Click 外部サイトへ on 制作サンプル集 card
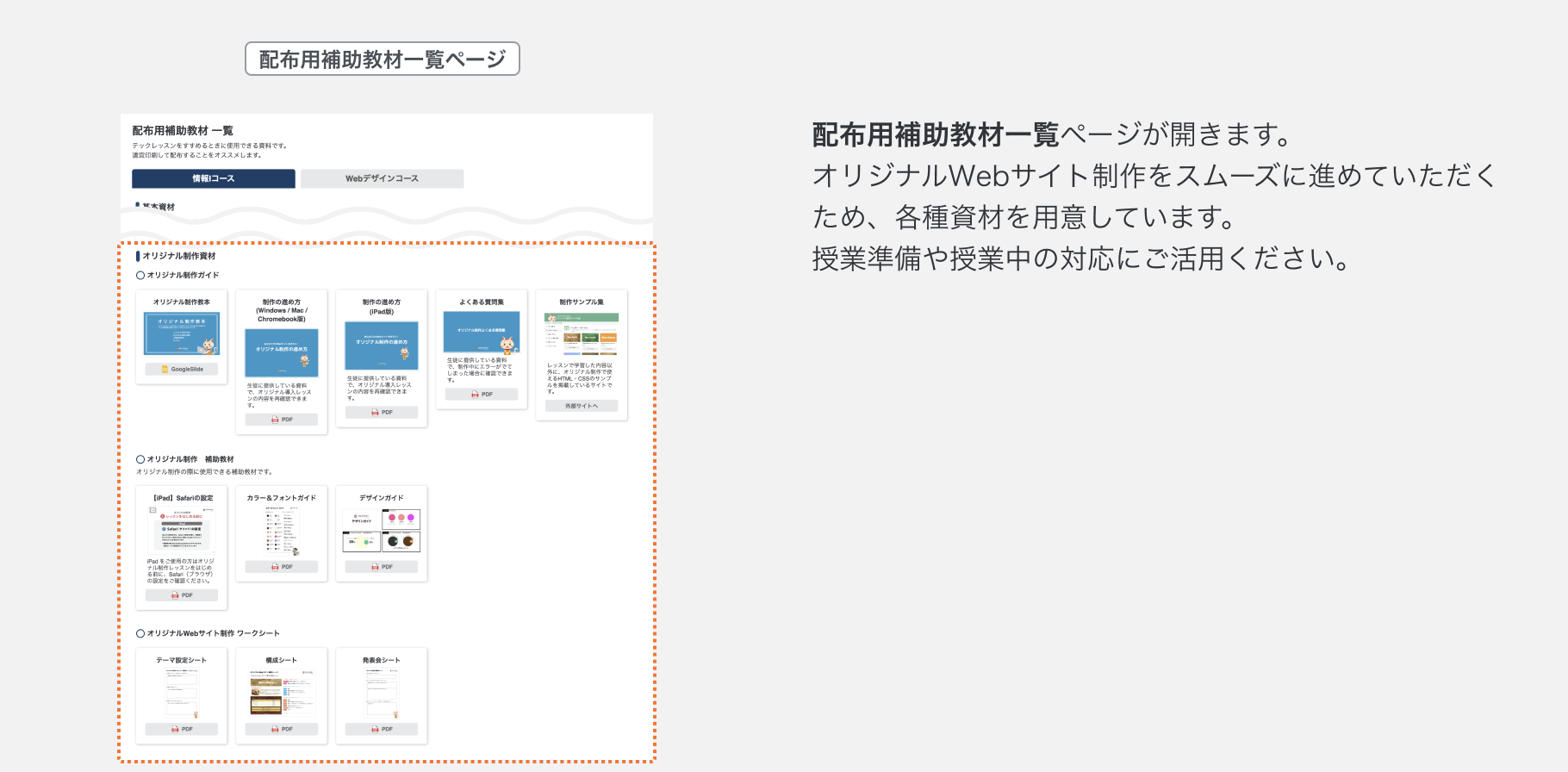Screen dimensions: 1568x772 pos(582,406)
